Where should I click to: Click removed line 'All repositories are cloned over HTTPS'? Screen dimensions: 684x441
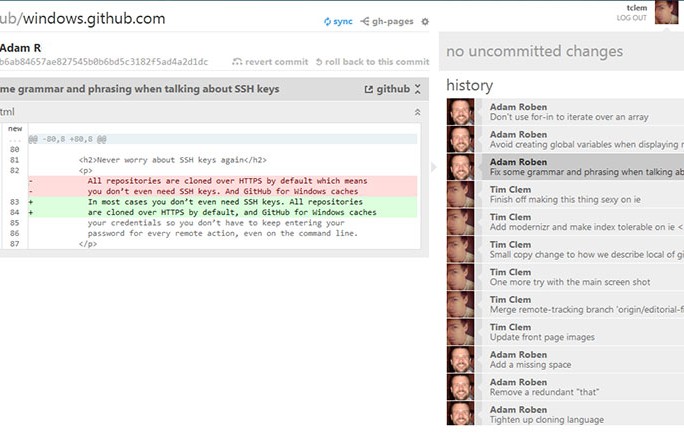tap(222, 181)
